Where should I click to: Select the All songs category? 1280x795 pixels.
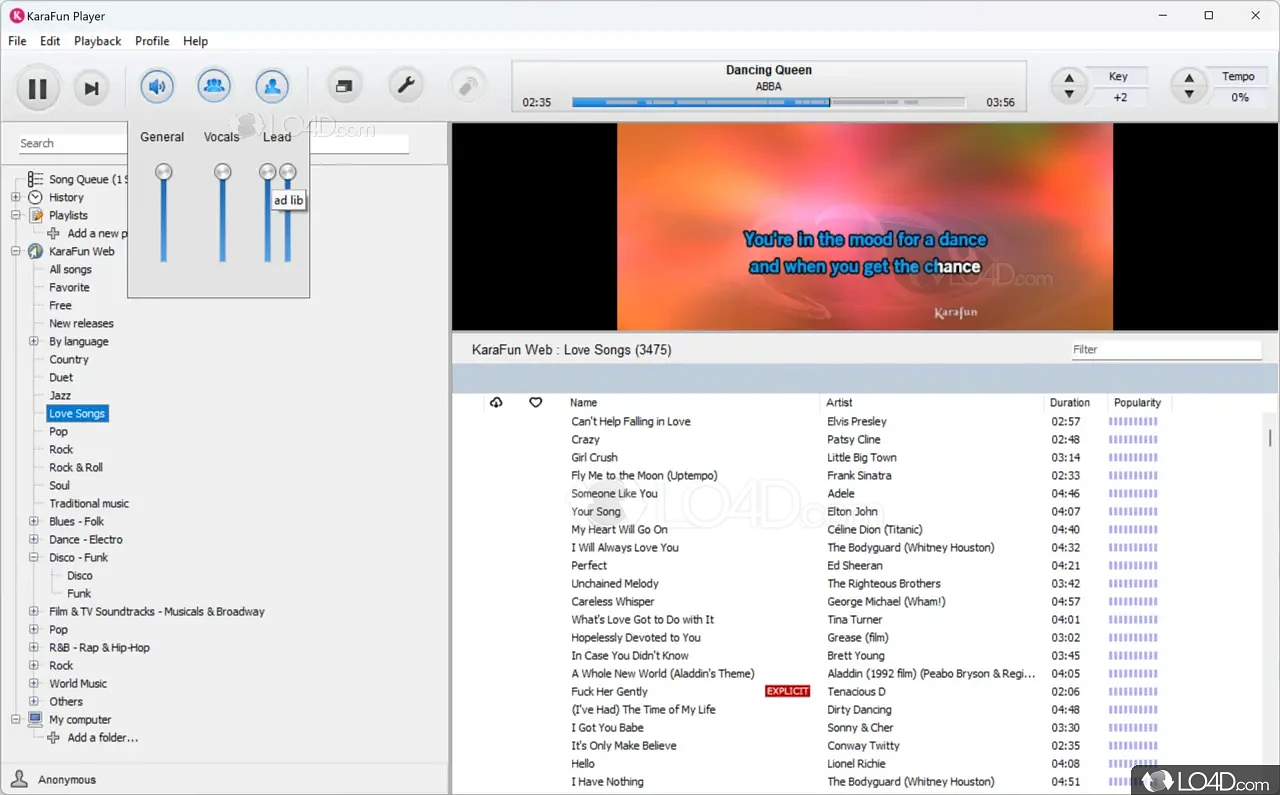[70, 269]
